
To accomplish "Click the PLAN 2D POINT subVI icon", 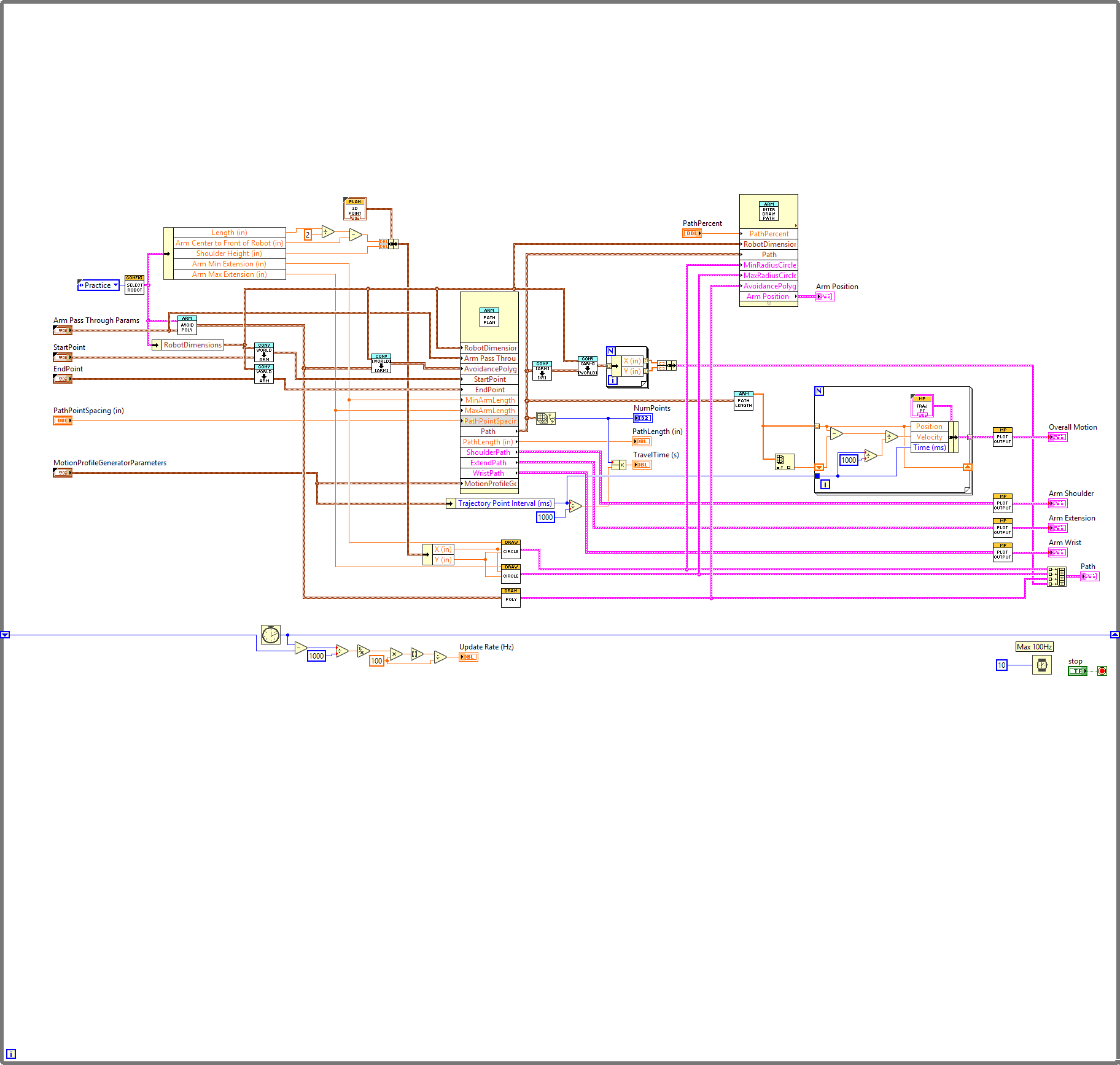I will (354, 208).
